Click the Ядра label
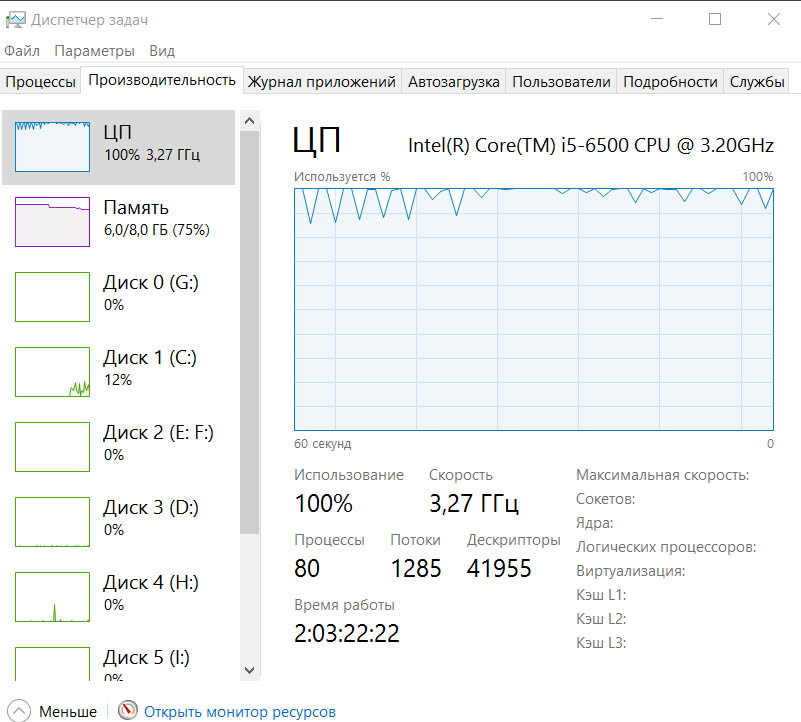Image resolution: width=801 pixels, height=722 pixels. coord(595,523)
